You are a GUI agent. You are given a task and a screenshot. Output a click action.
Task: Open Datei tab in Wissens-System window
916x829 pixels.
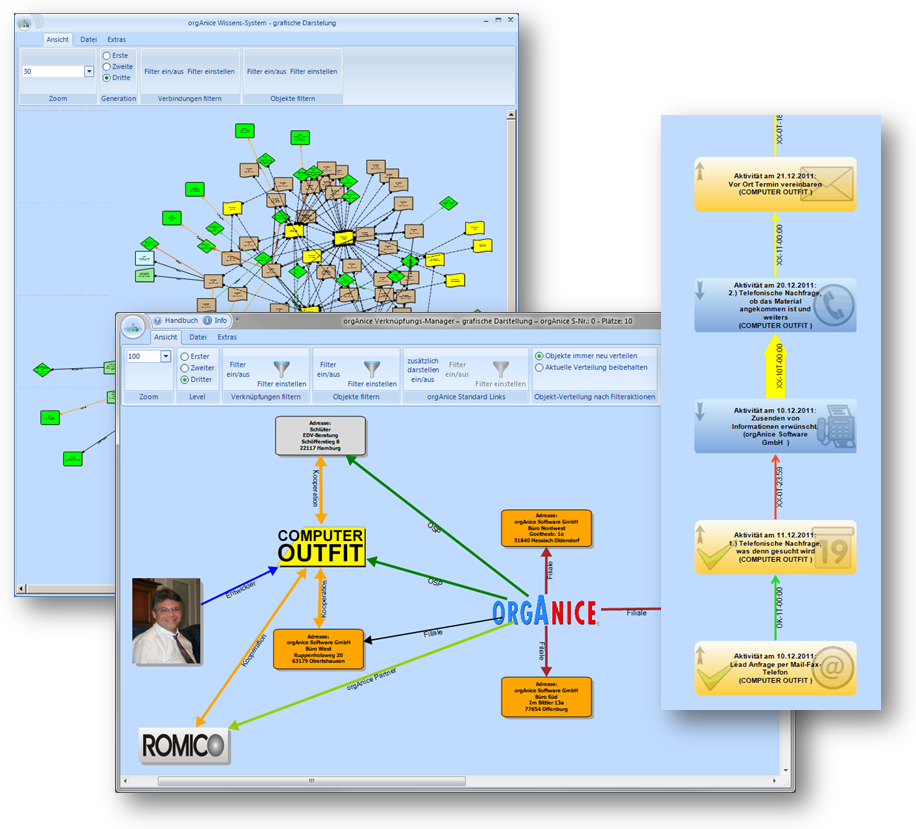click(89, 39)
